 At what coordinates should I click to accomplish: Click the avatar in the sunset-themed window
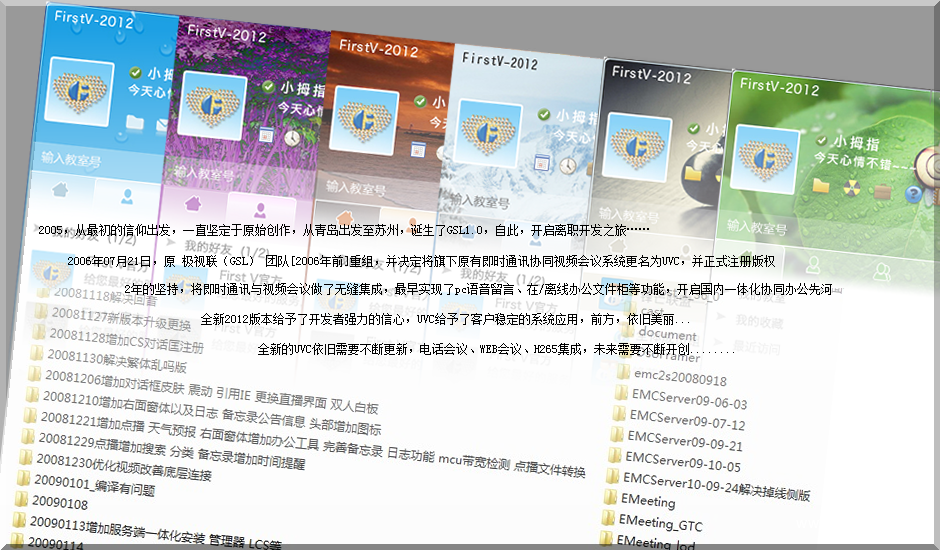(x=364, y=119)
